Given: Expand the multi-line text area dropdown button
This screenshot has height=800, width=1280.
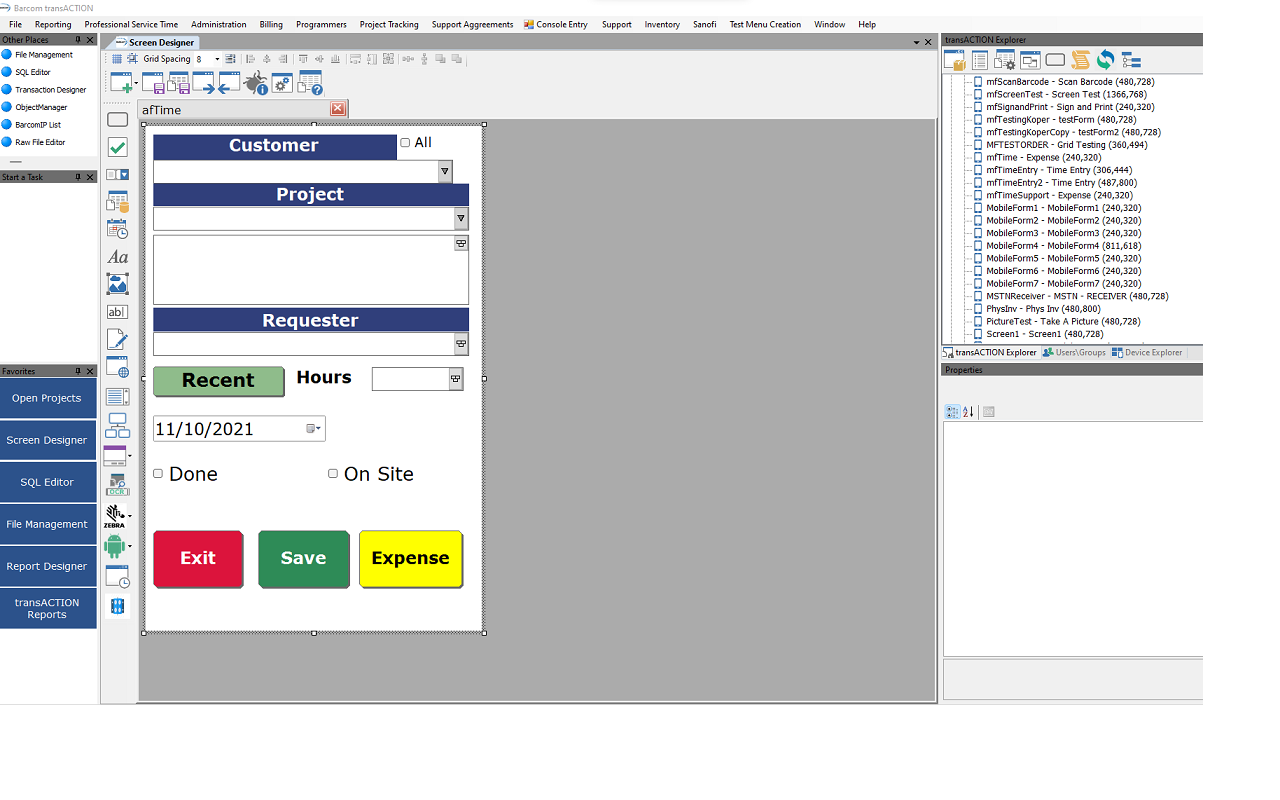Looking at the screenshot, I should [461, 244].
